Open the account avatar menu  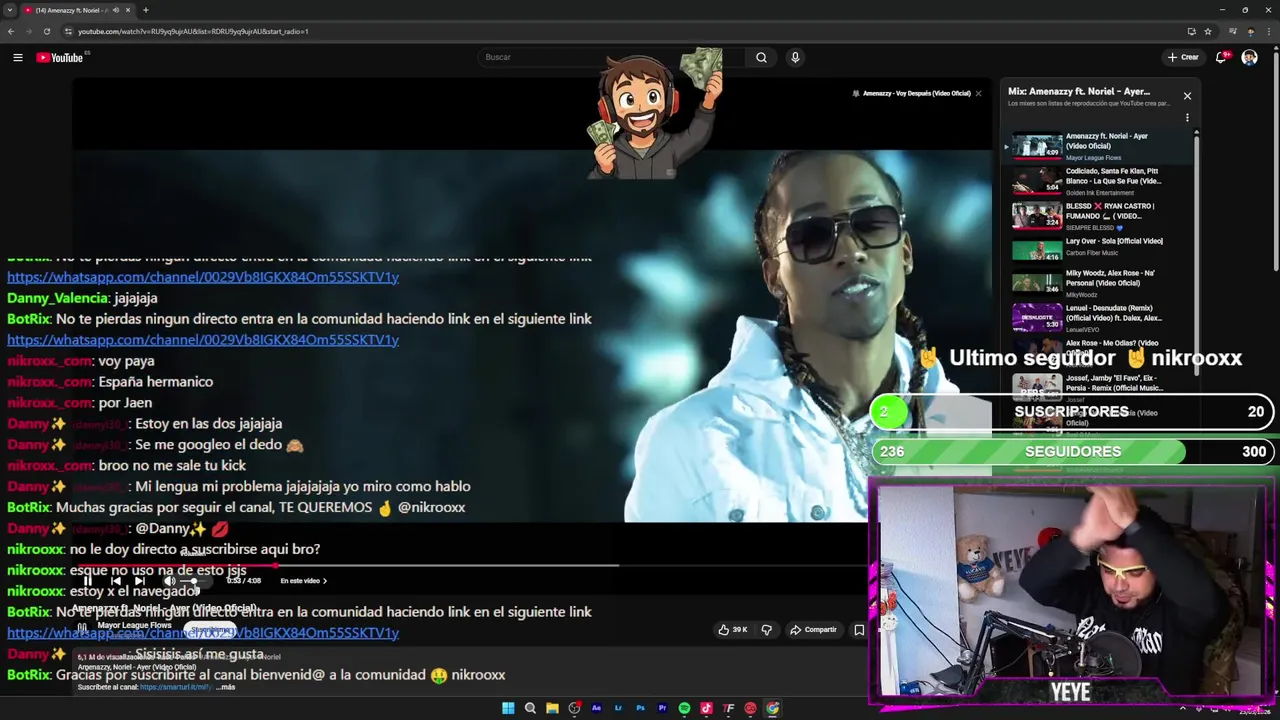point(1249,57)
